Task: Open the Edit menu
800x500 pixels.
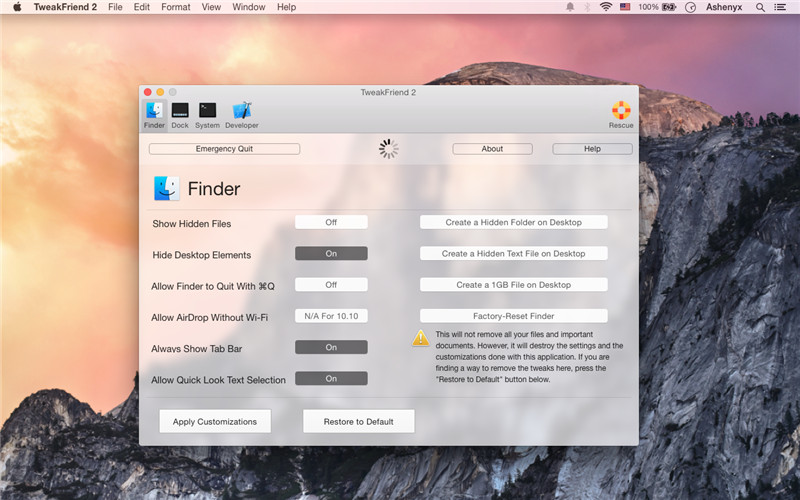Action: (141, 7)
